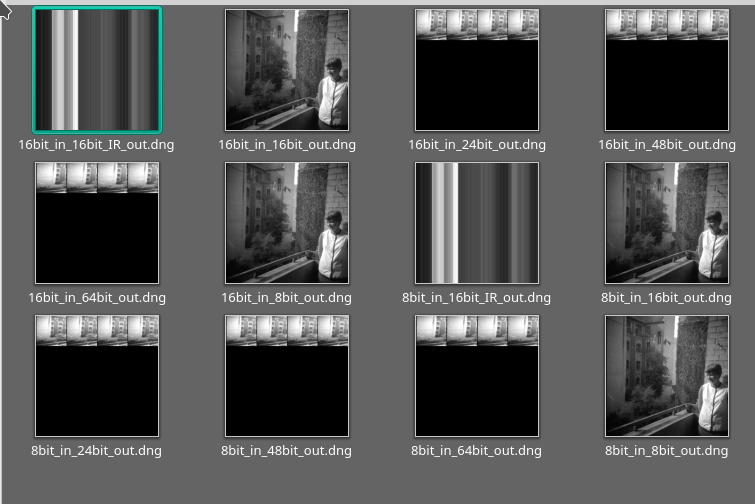Click the 8bit_in_8bit_out.dng filename label
This screenshot has height=504, width=755.
(667, 451)
